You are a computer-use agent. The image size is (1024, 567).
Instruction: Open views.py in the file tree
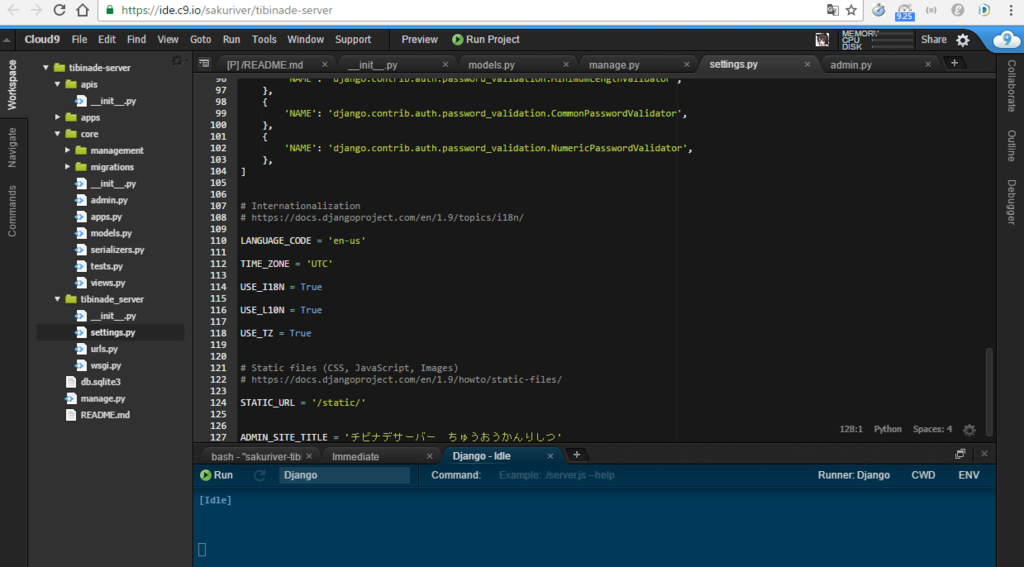coord(107,283)
